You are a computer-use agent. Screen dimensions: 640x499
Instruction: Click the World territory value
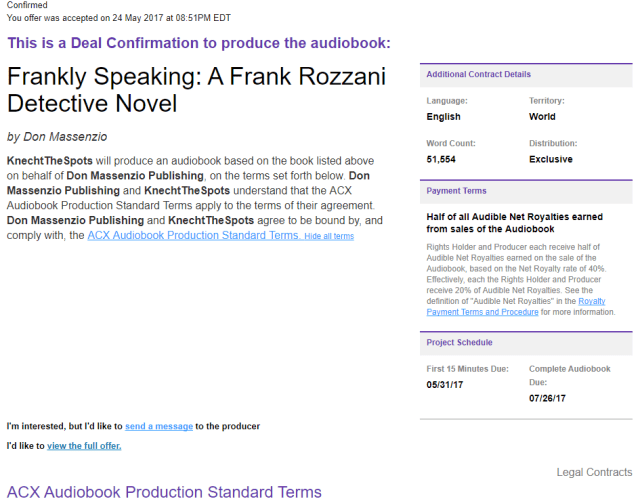(x=543, y=117)
